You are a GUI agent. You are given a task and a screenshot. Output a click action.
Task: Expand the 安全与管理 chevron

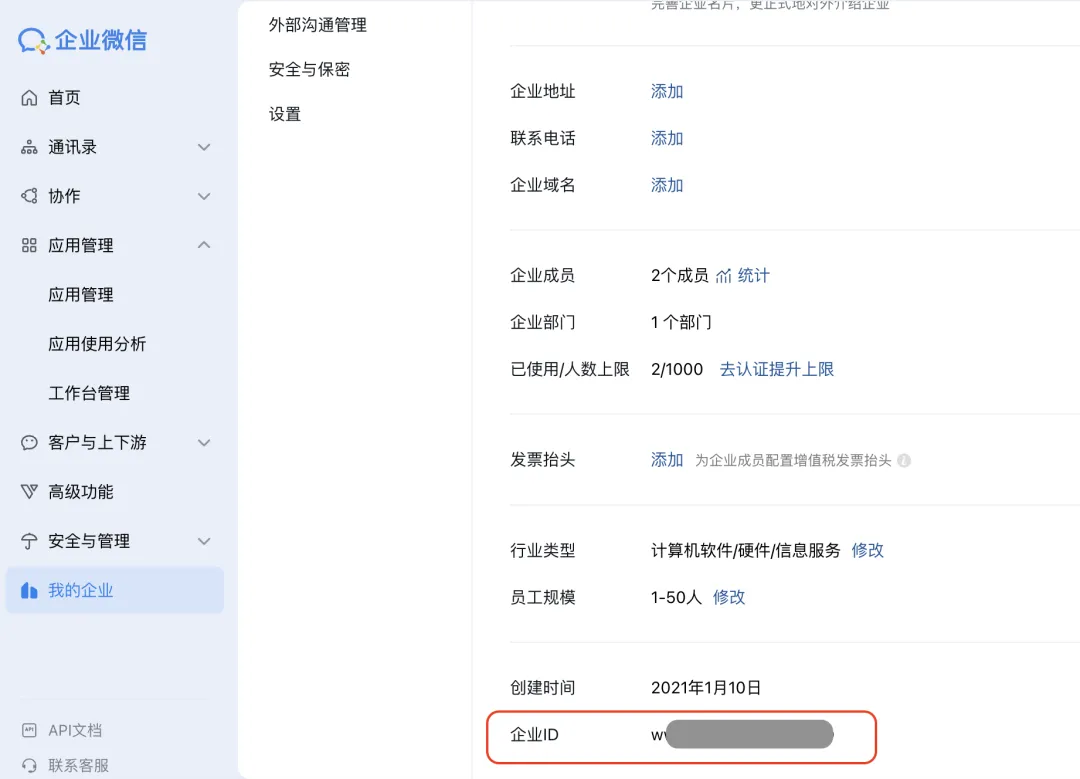click(x=204, y=541)
